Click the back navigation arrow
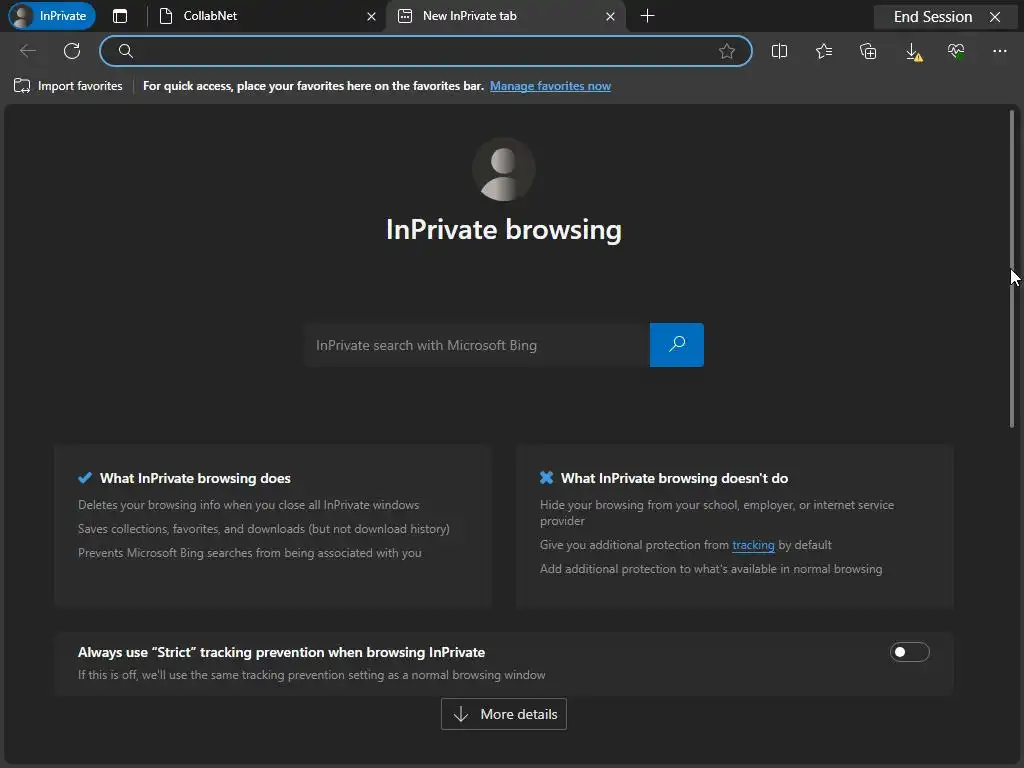Viewport: 1024px width, 768px height. tap(28, 51)
